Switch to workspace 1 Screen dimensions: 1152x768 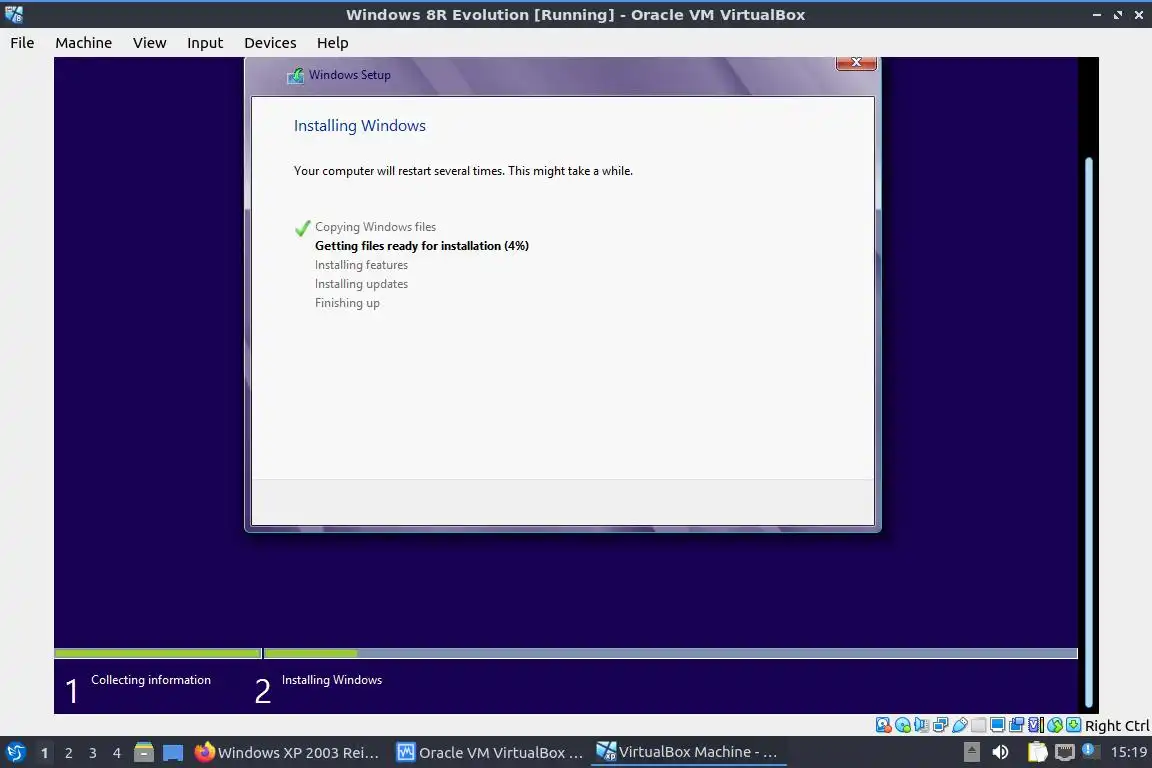pos(44,753)
